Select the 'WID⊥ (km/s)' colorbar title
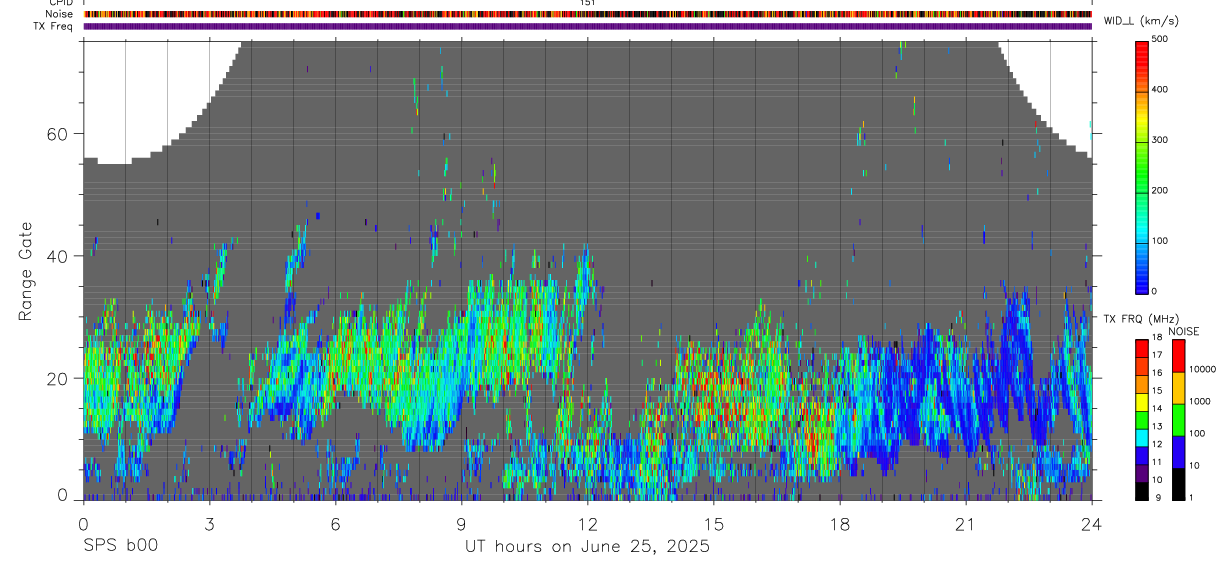This screenshot has height=567, width=1228. tap(1141, 21)
